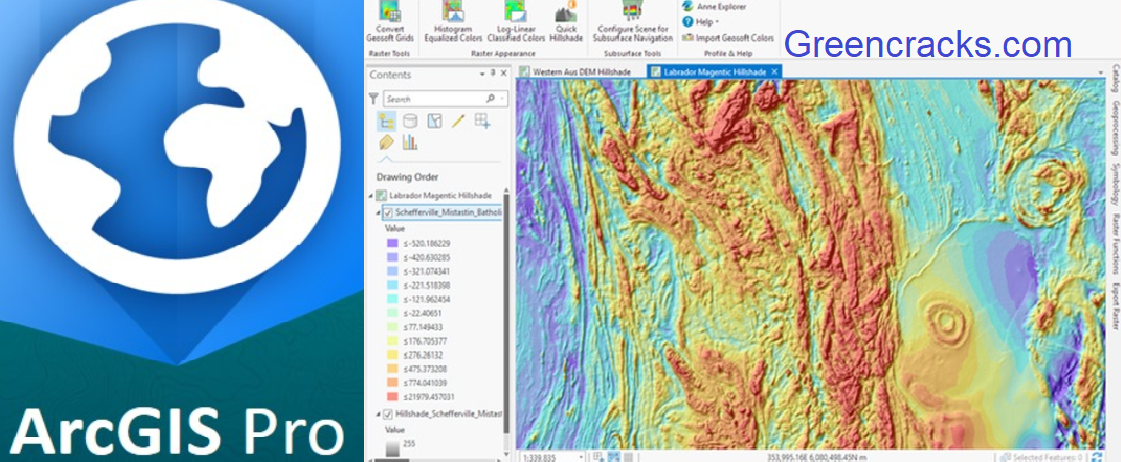The image size is (1121, 462).
Task: Select List By Data Source icon
Action: pyautogui.click(x=410, y=121)
